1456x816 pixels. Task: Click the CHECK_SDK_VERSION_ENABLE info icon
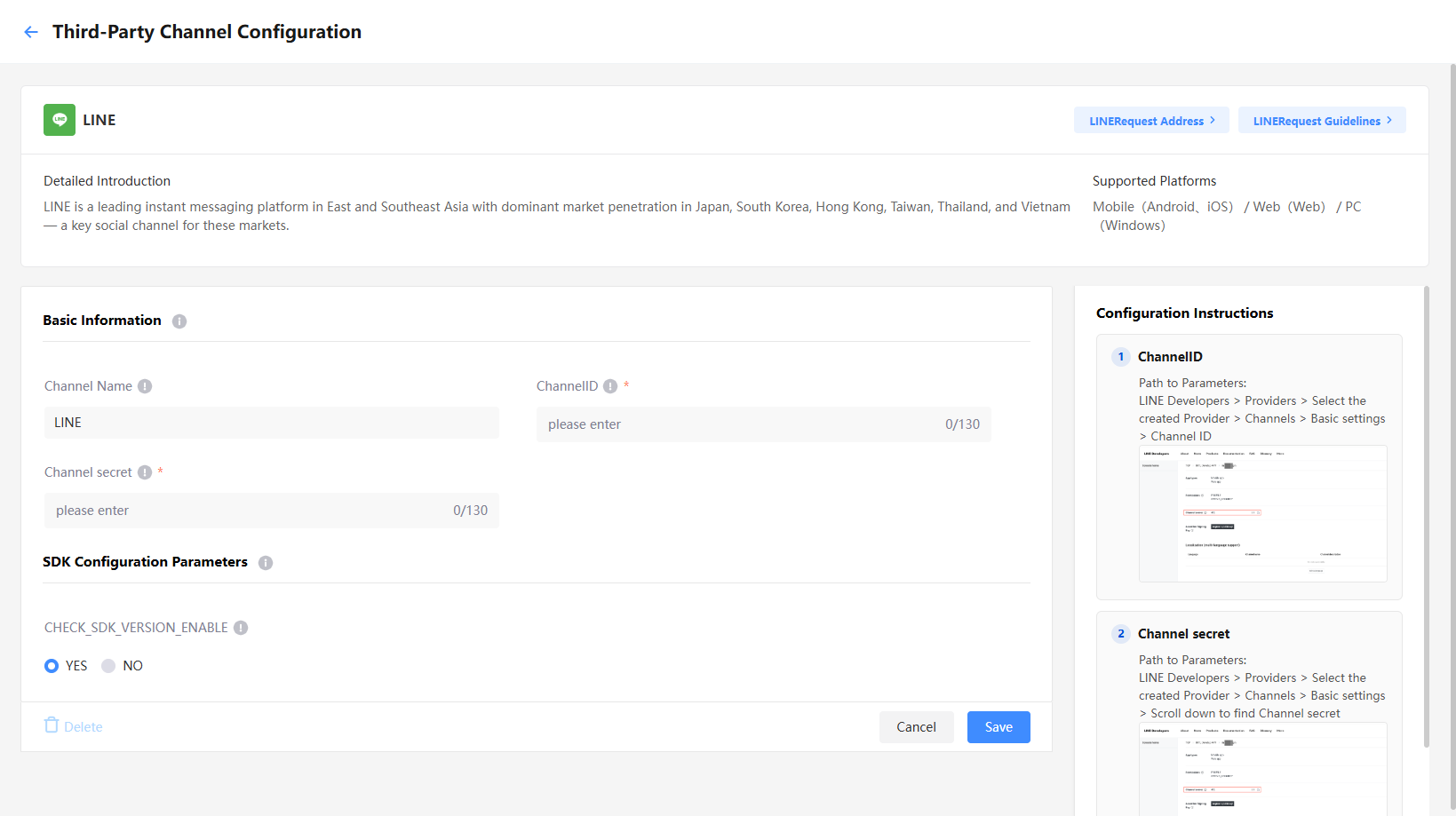(241, 628)
